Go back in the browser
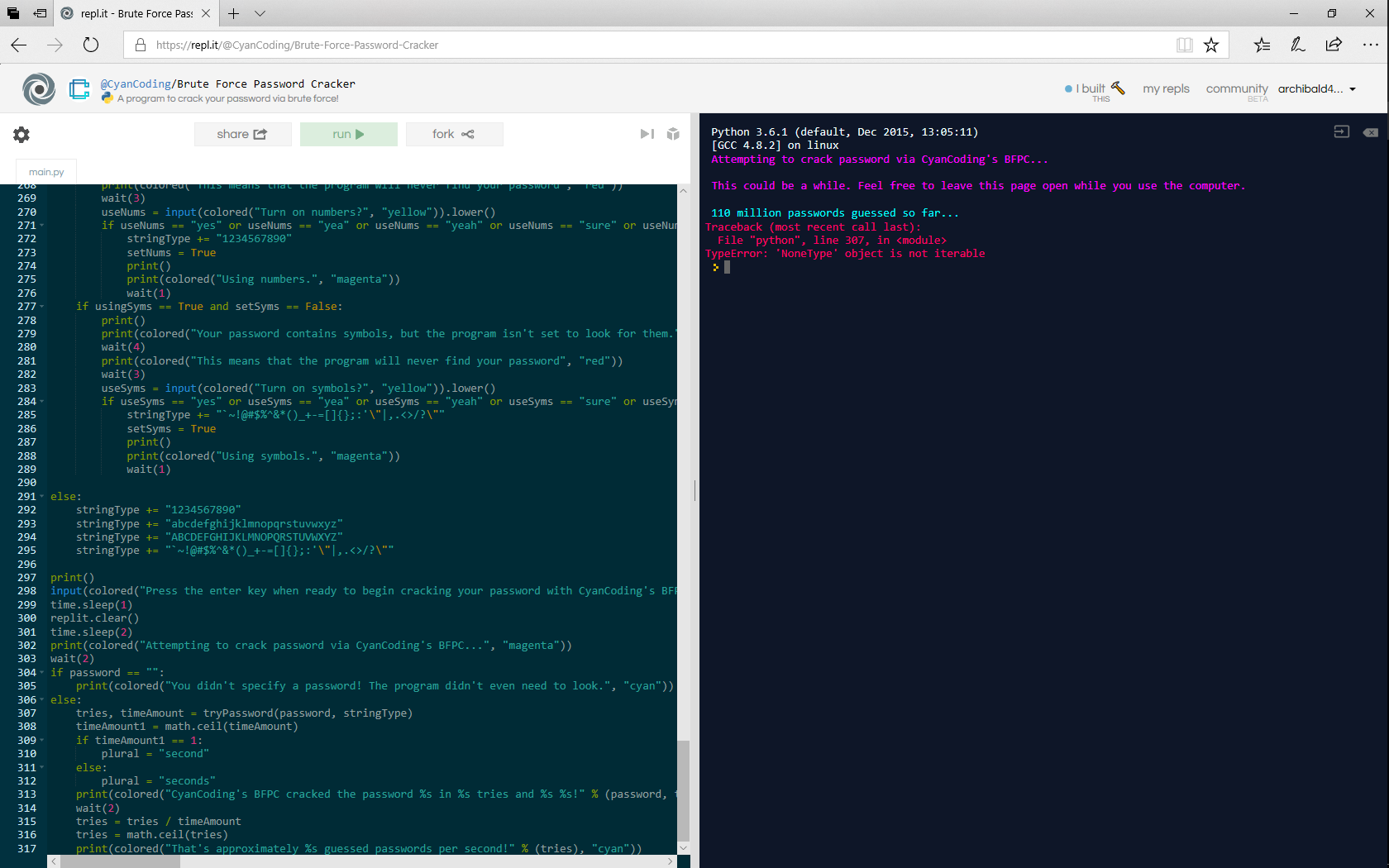 pos(19,45)
